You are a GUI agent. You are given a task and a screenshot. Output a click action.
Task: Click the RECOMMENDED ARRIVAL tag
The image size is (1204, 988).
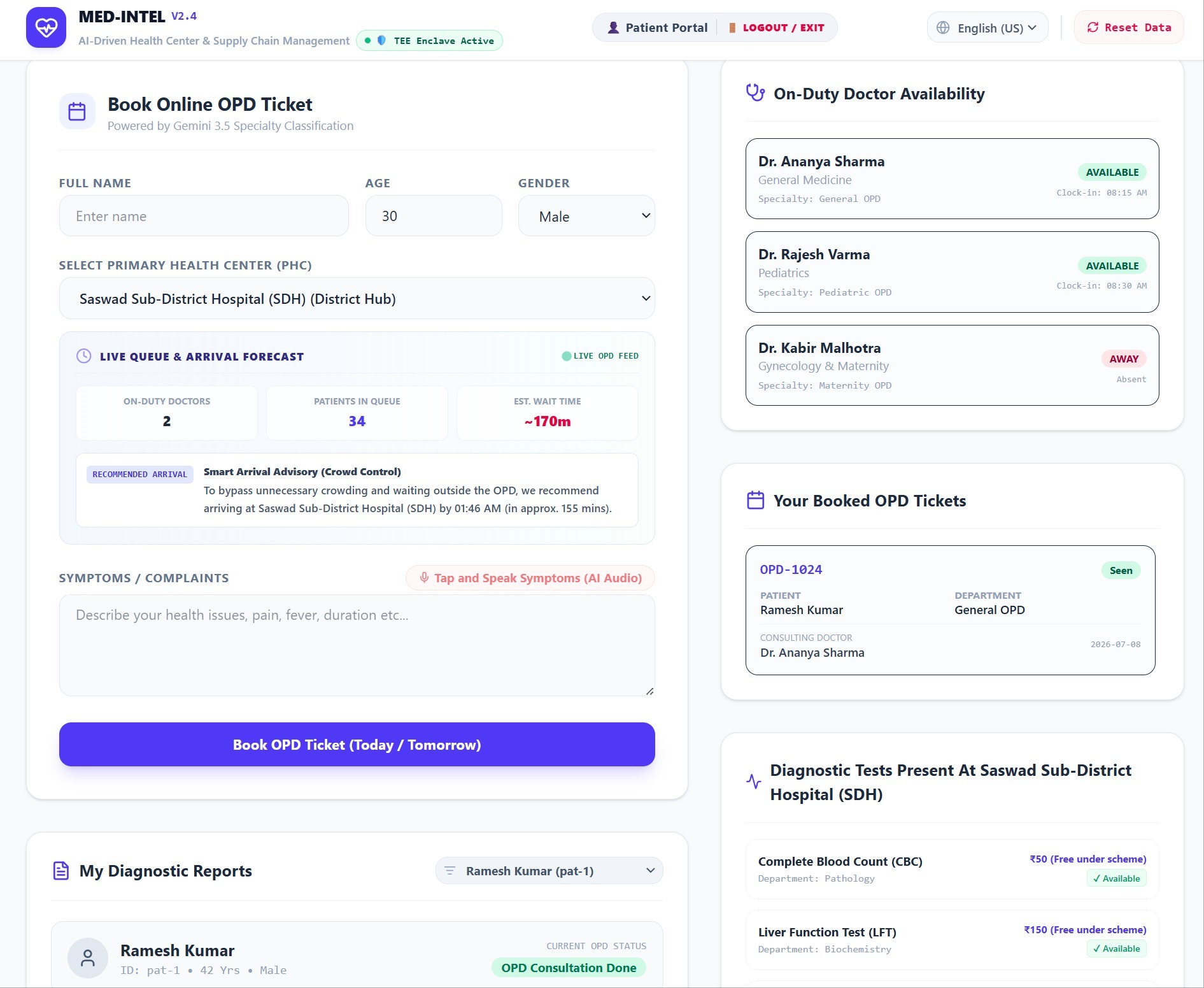(x=139, y=474)
